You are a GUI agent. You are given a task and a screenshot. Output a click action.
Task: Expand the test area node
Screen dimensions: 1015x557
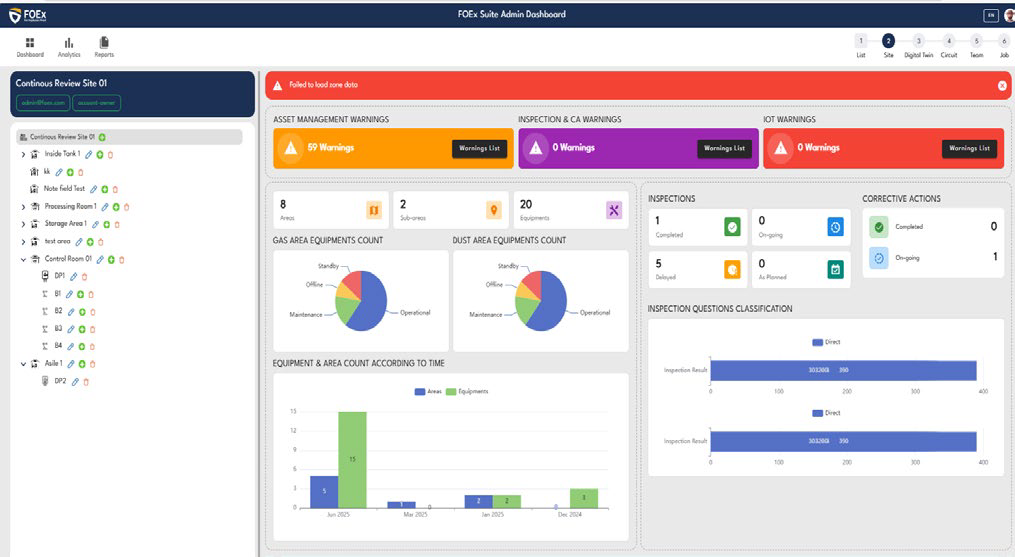pyautogui.click(x=23, y=242)
